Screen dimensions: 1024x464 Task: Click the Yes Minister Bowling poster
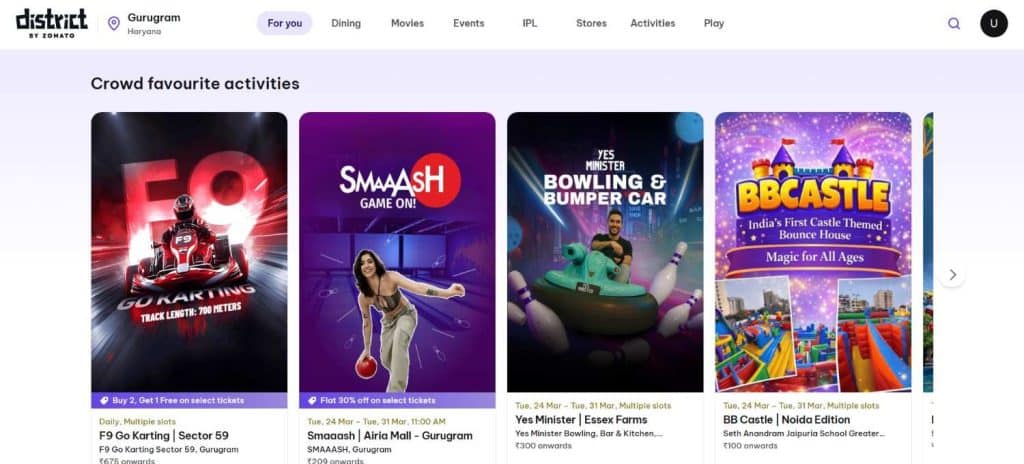[x=605, y=250]
